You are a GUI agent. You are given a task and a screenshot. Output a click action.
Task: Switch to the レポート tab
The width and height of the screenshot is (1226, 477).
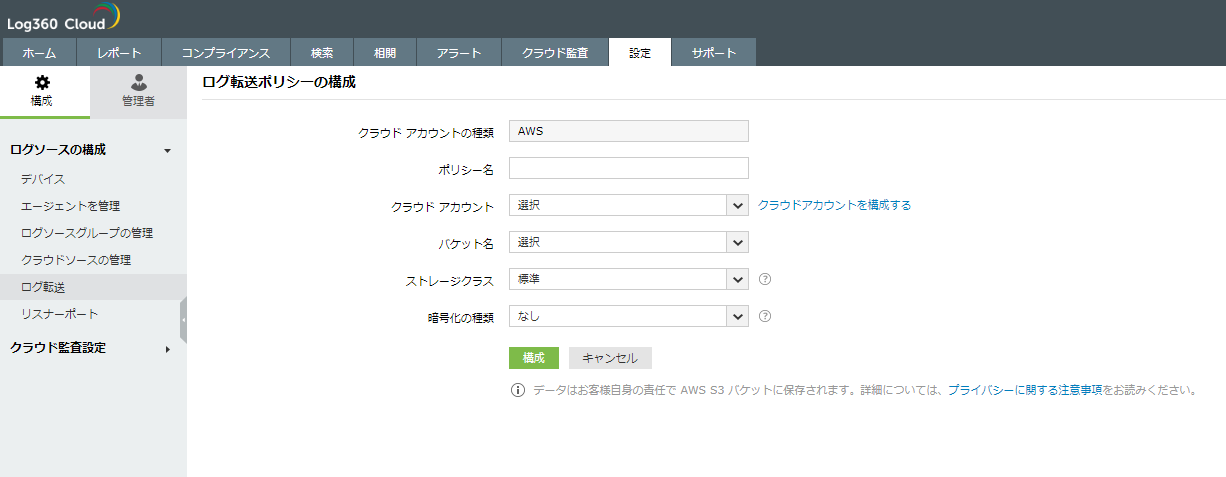[119, 53]
